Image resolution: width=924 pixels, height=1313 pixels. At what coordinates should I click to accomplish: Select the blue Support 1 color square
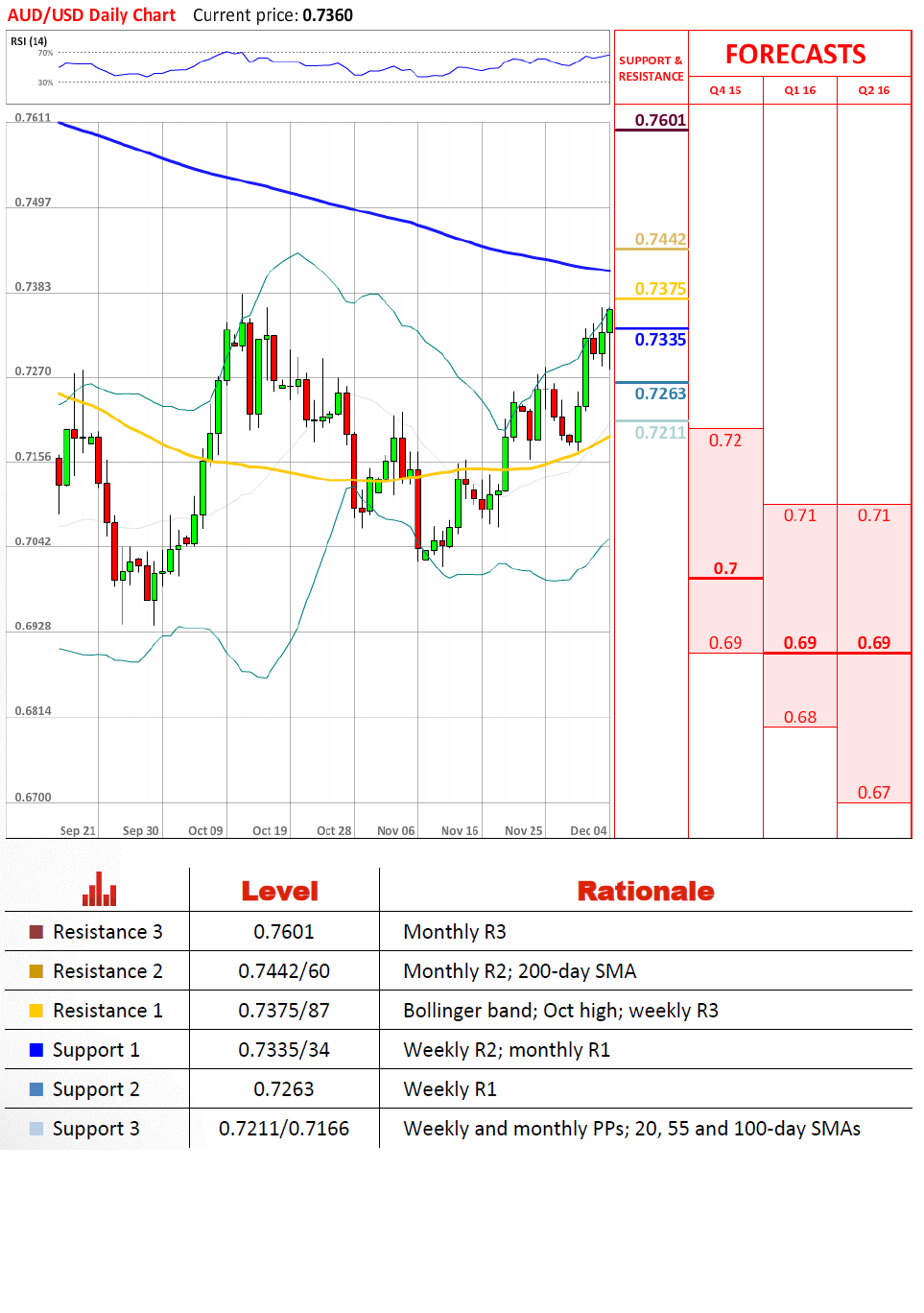coord(36,1050)
